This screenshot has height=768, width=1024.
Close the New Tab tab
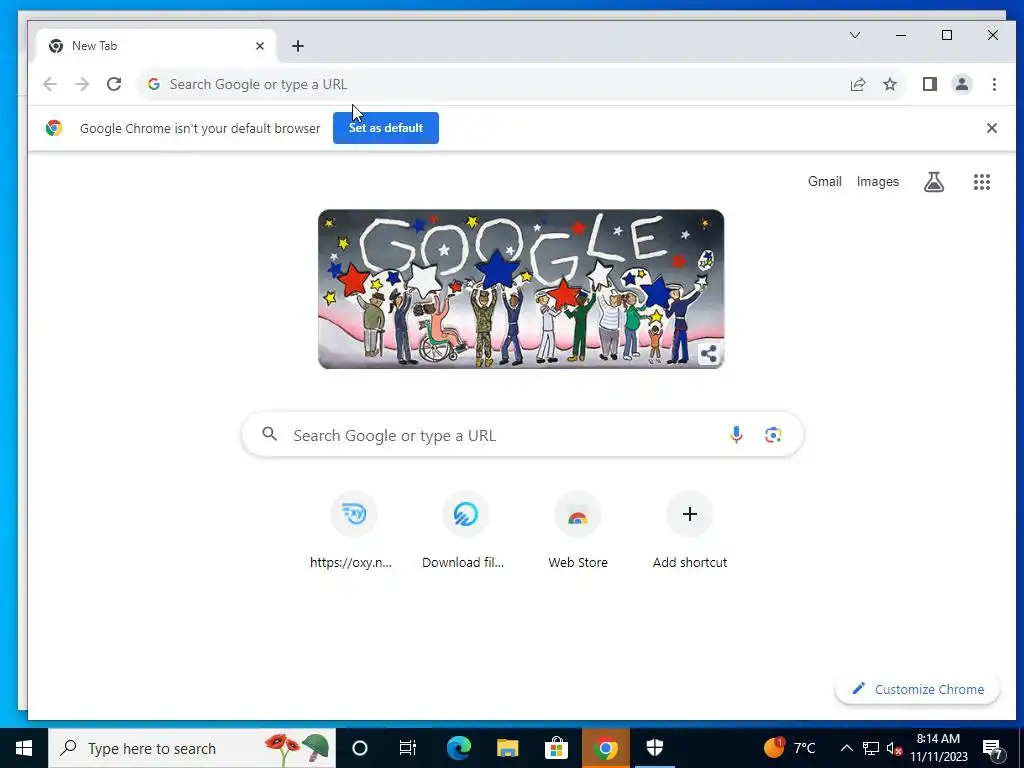[x=260, y=46]
